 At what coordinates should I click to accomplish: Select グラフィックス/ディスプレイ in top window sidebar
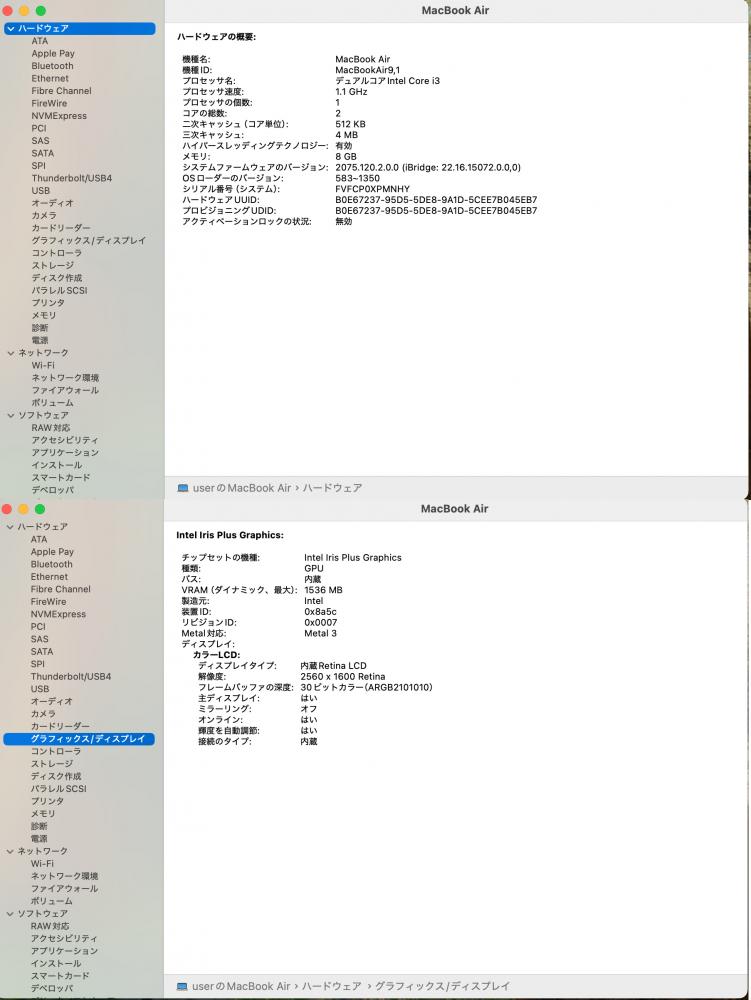point(89,240)
